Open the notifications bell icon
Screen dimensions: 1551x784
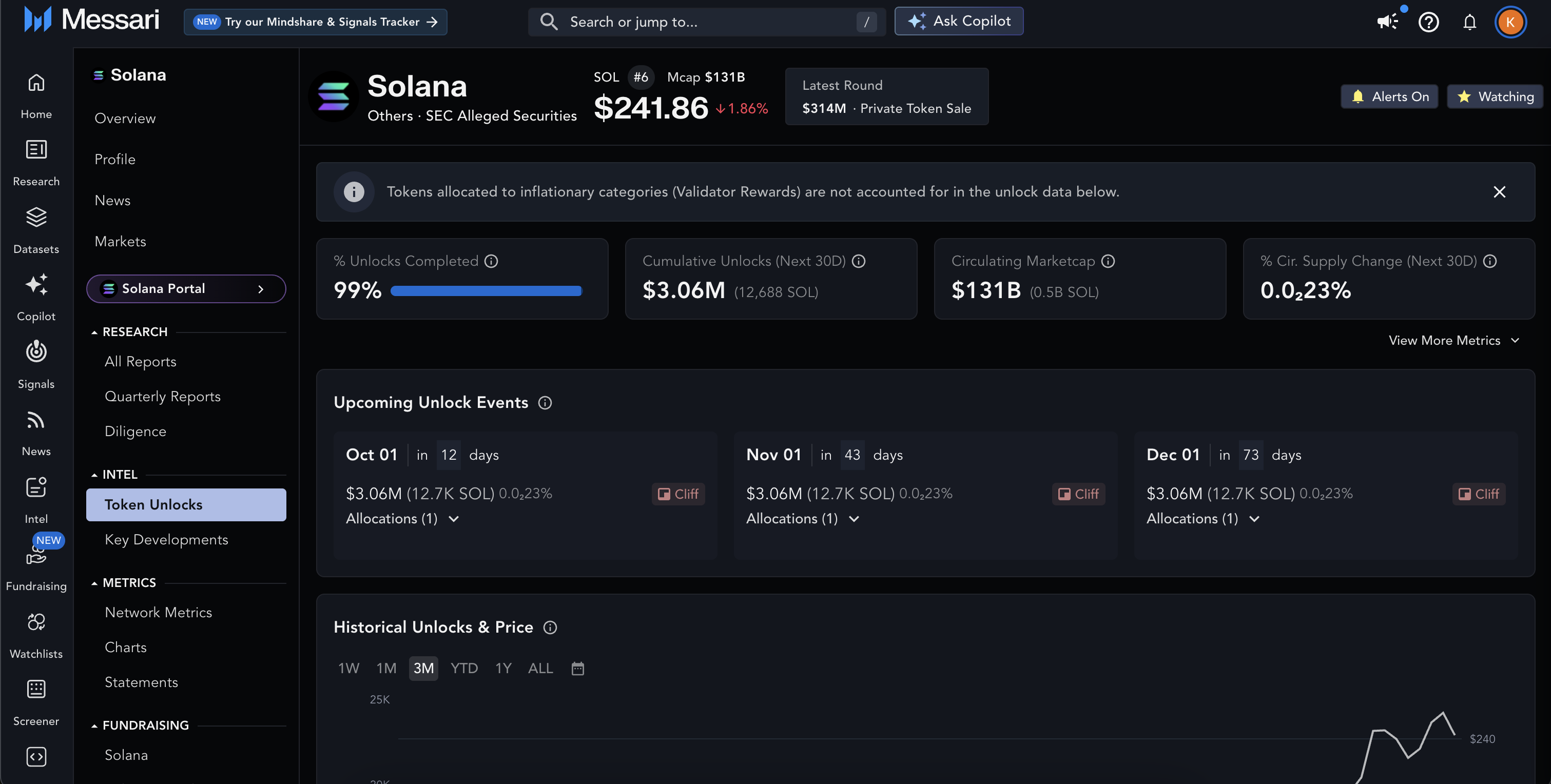[1470, 22]
